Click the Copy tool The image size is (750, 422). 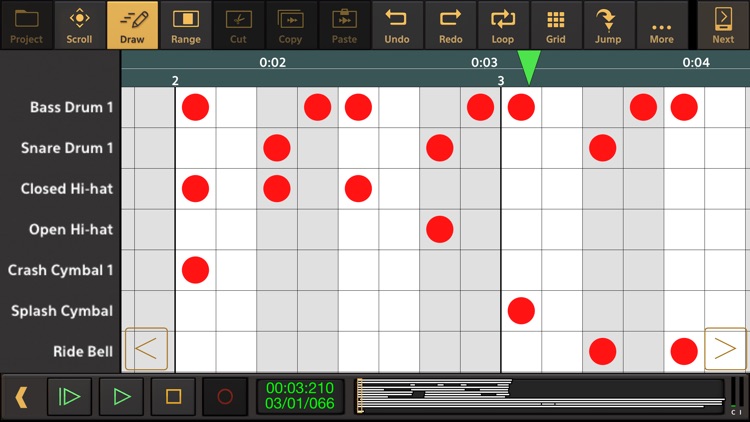(x=291, y=25)
